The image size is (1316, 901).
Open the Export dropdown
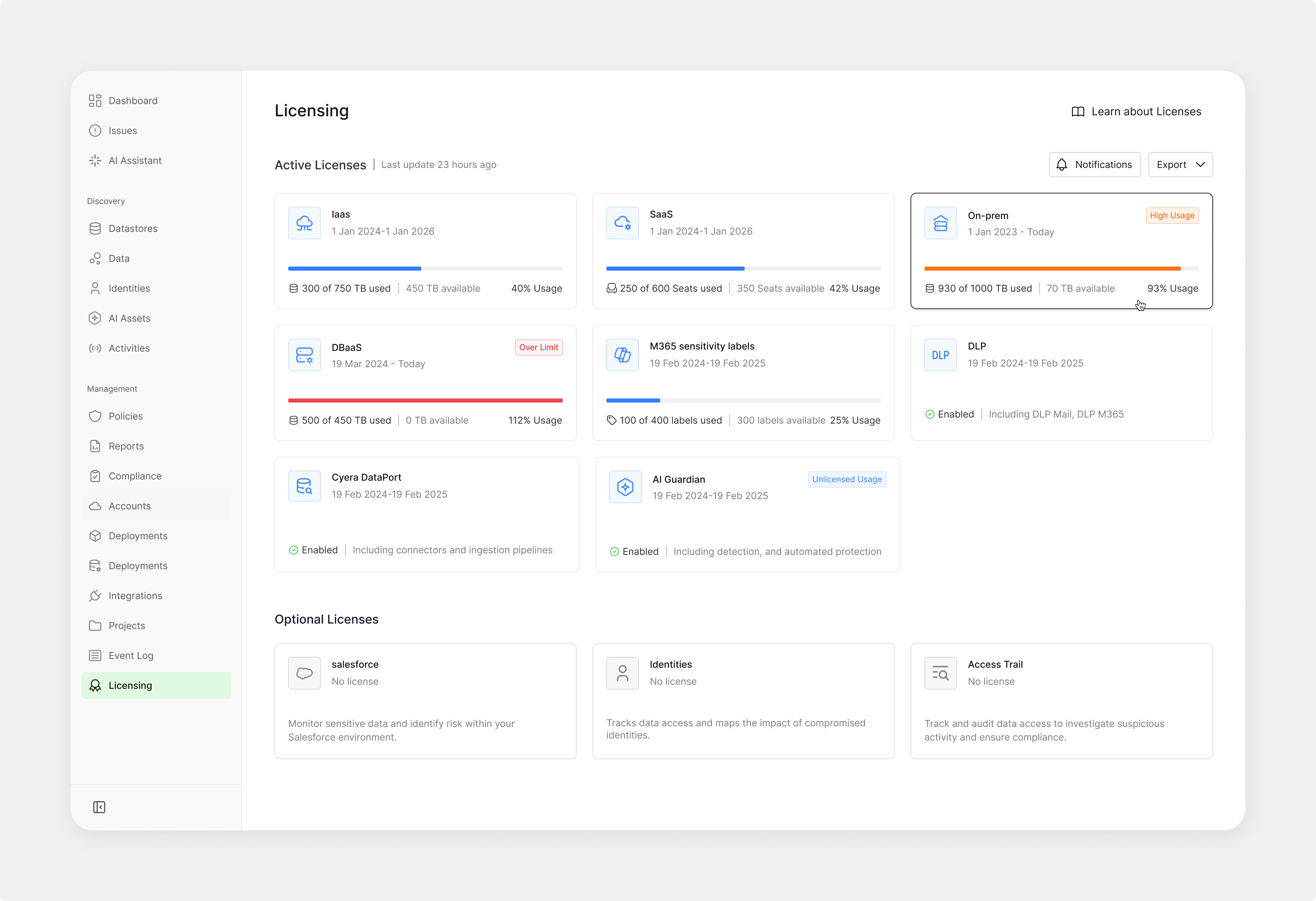tap(1180, 165)
